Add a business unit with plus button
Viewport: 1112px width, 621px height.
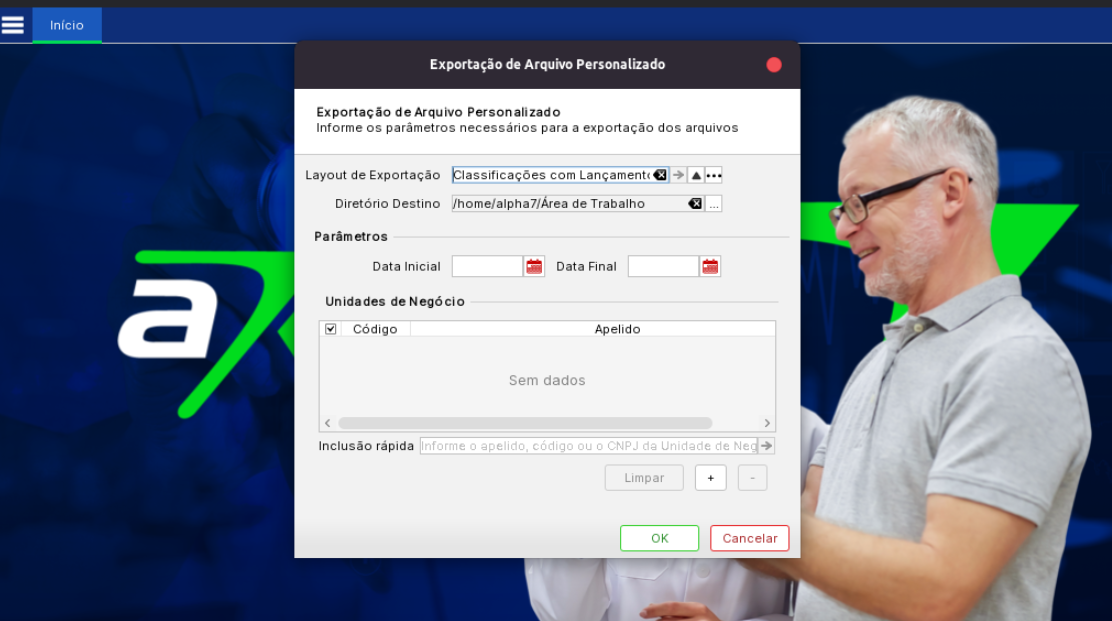click(710, 478)
